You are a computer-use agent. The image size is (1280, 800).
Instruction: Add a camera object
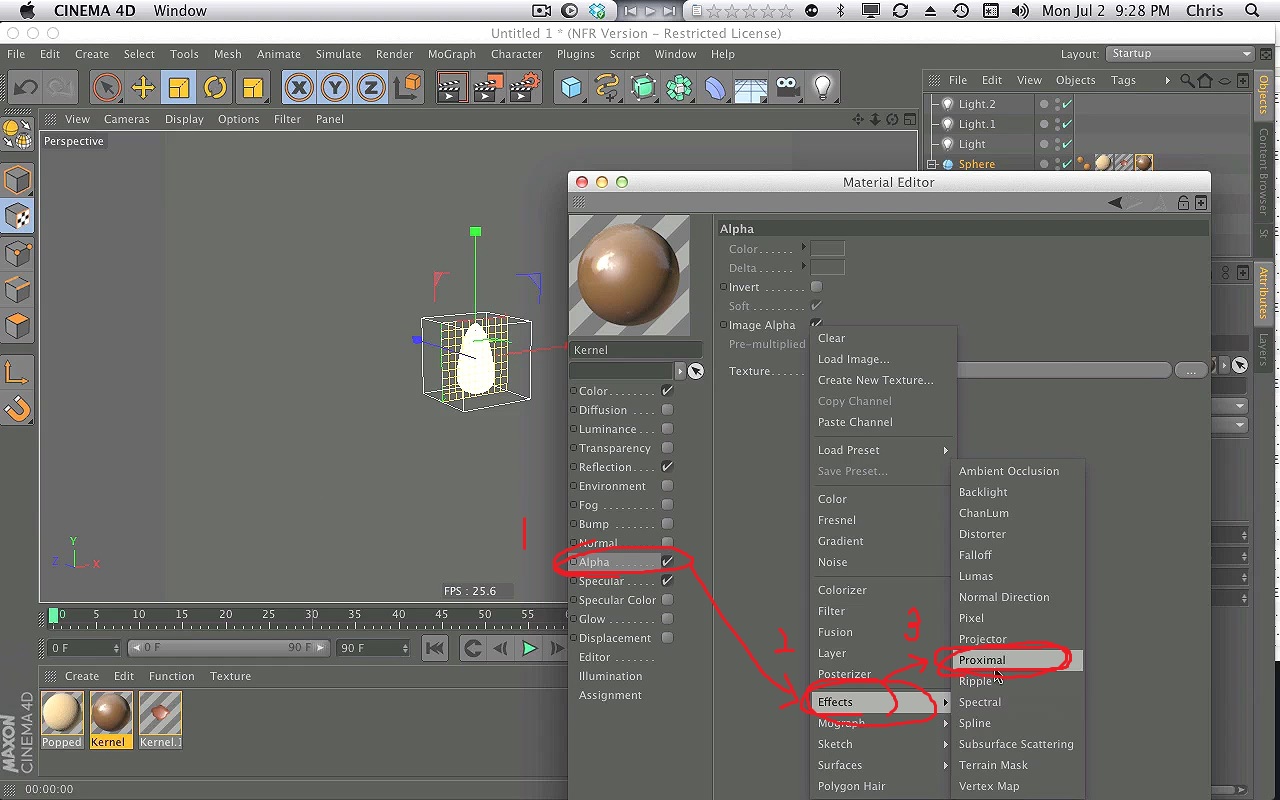788,88
